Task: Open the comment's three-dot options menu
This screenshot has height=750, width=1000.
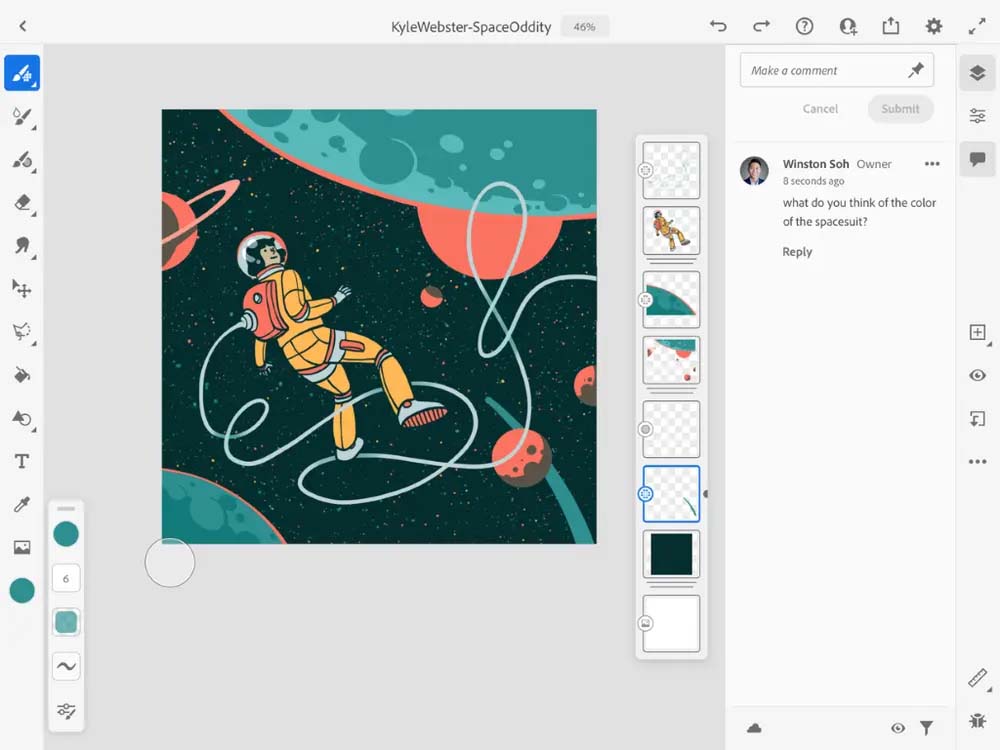Action: coord(932,164)
